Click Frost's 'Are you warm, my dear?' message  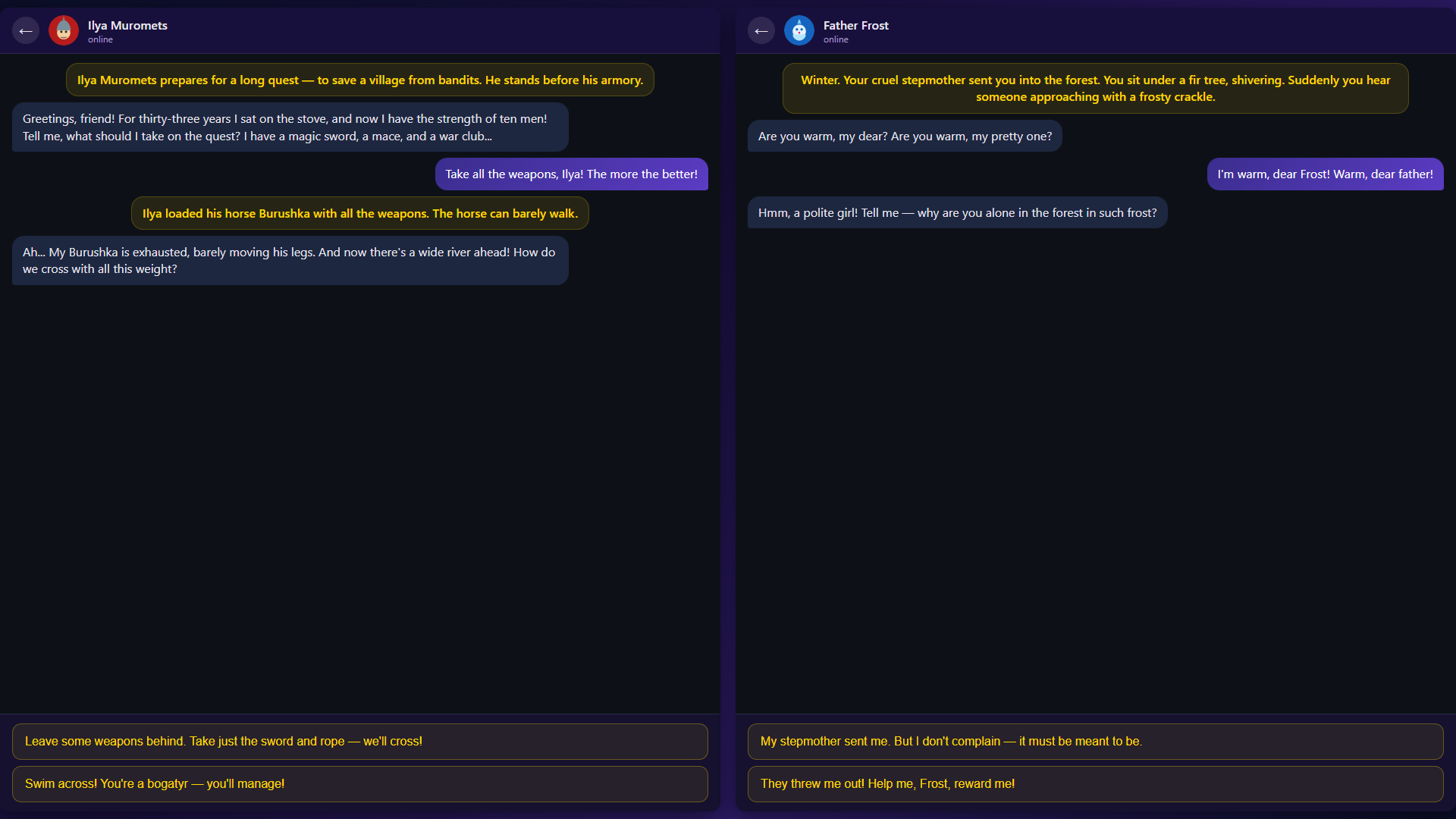[905, 136]
